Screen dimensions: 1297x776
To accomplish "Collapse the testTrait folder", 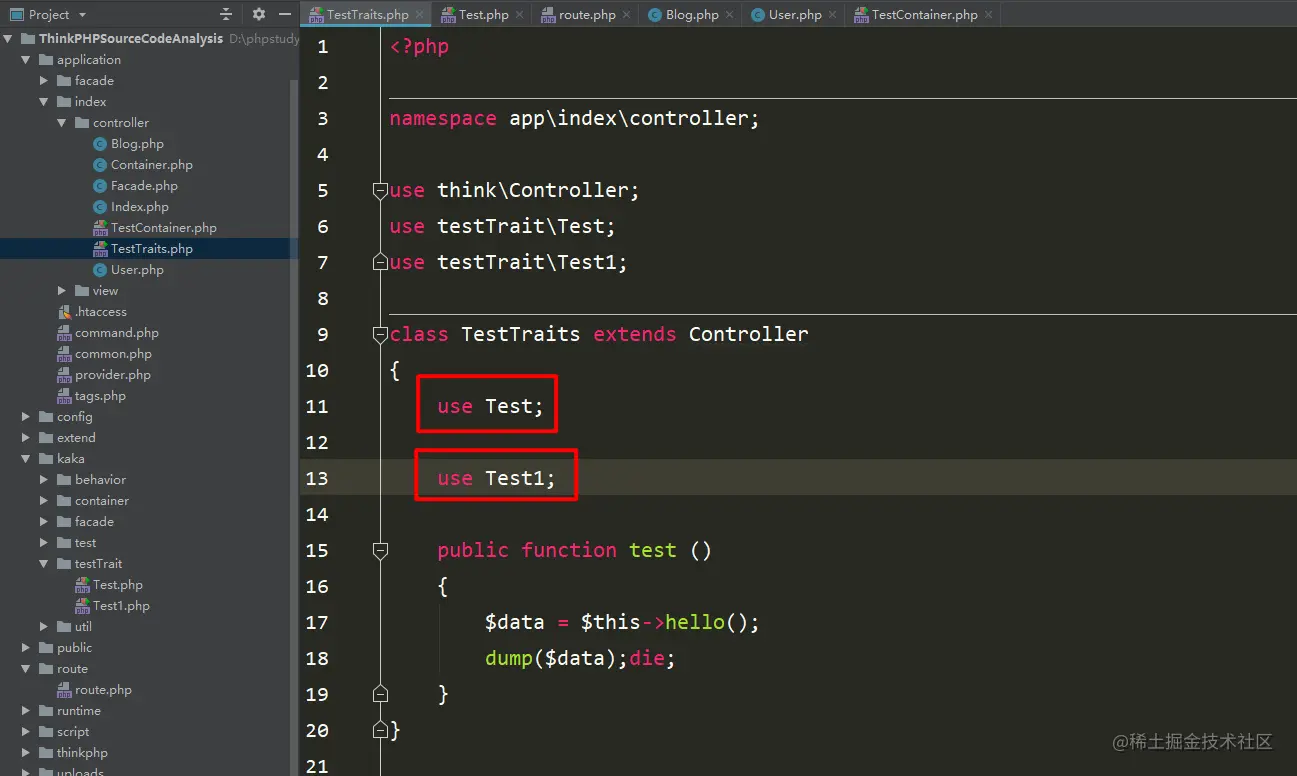I will point(44,564).
